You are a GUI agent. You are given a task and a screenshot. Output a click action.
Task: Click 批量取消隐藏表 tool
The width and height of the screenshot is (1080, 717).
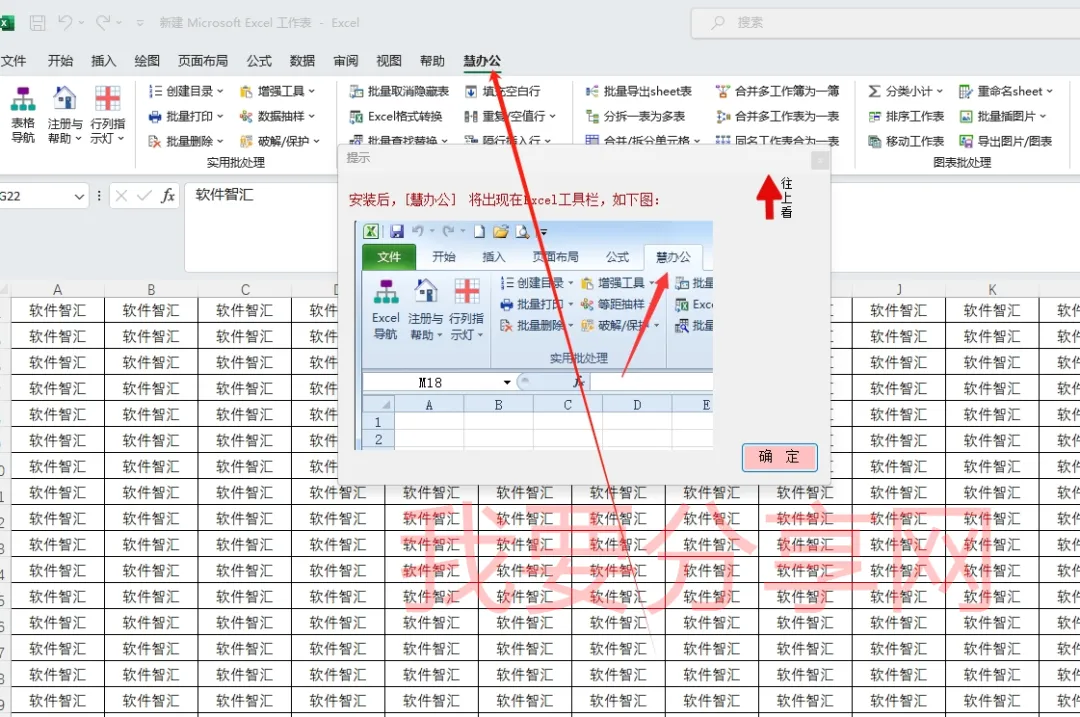point(399,91)
